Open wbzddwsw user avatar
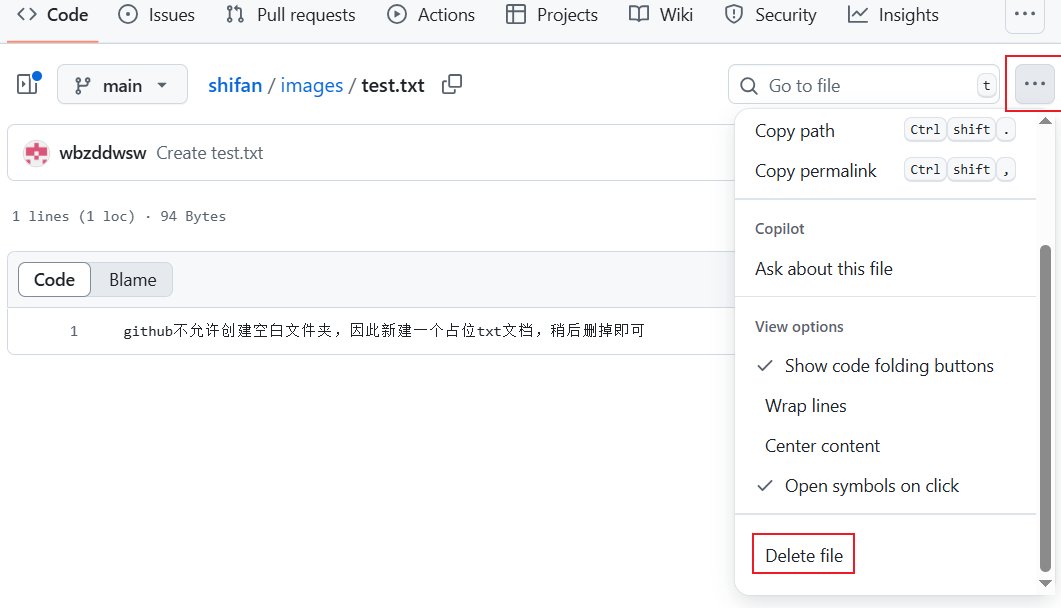The image size is (1061, 608). point(37,153)
